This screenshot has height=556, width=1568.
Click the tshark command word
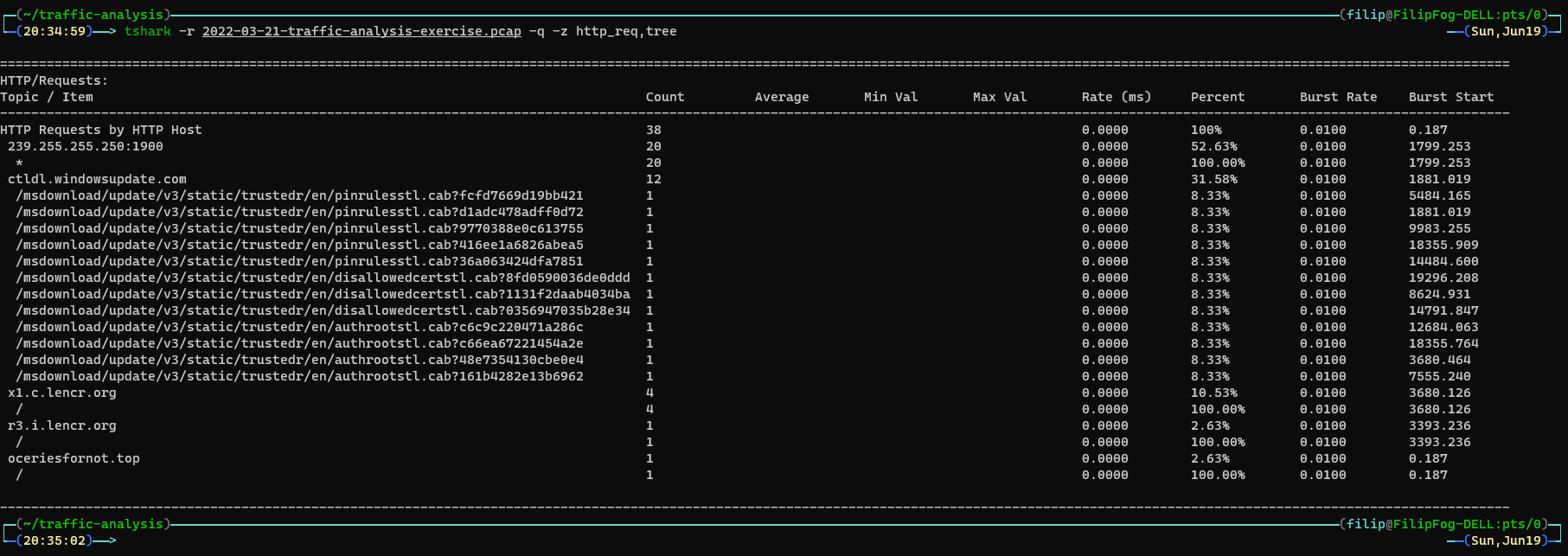(147, 31)
